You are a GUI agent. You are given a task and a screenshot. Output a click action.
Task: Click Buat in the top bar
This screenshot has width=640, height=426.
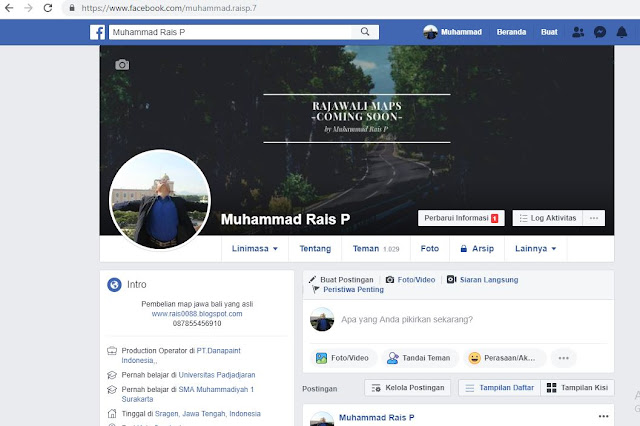click(549, 32)
